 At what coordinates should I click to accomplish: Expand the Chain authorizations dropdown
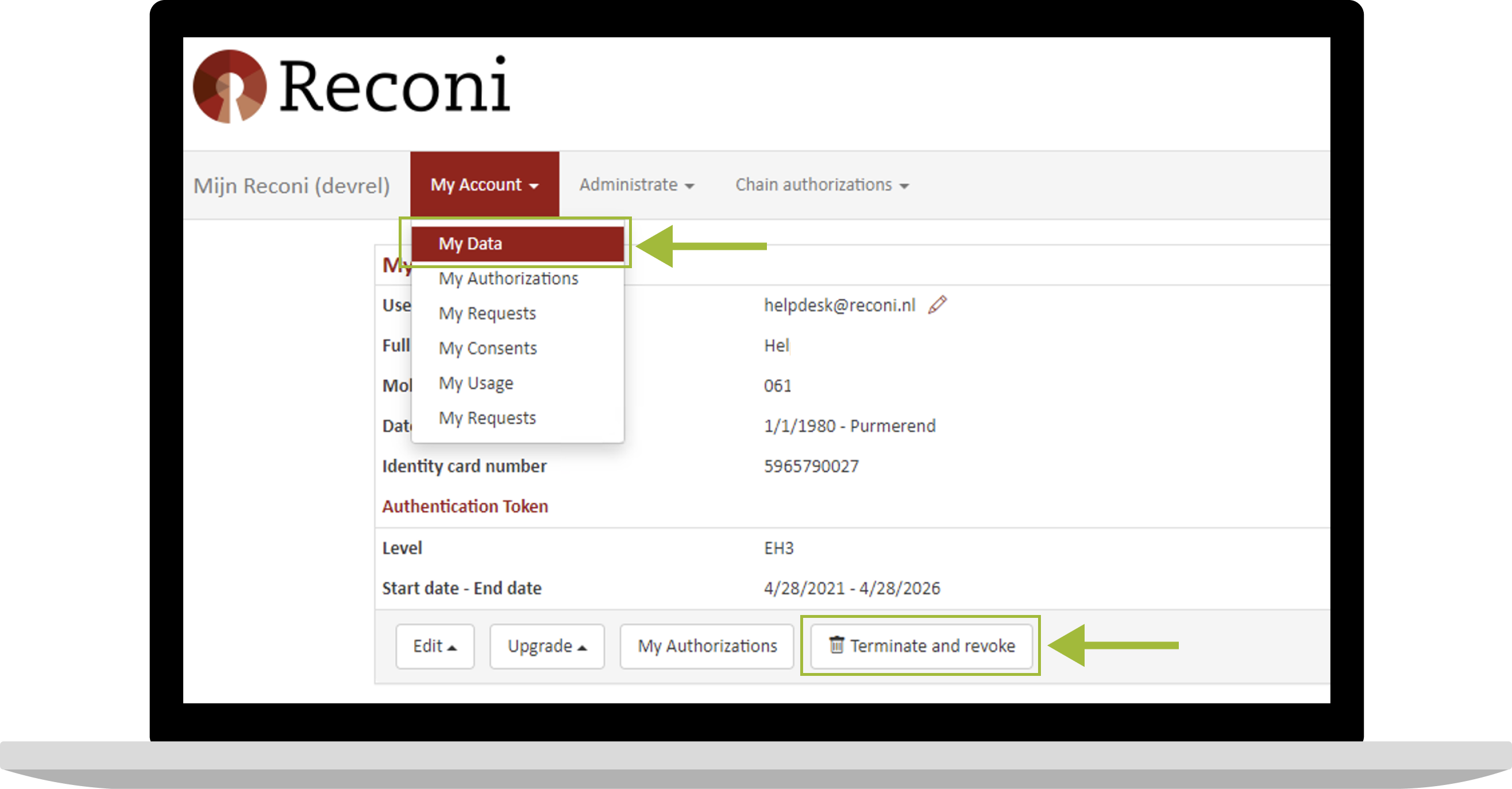821,185
